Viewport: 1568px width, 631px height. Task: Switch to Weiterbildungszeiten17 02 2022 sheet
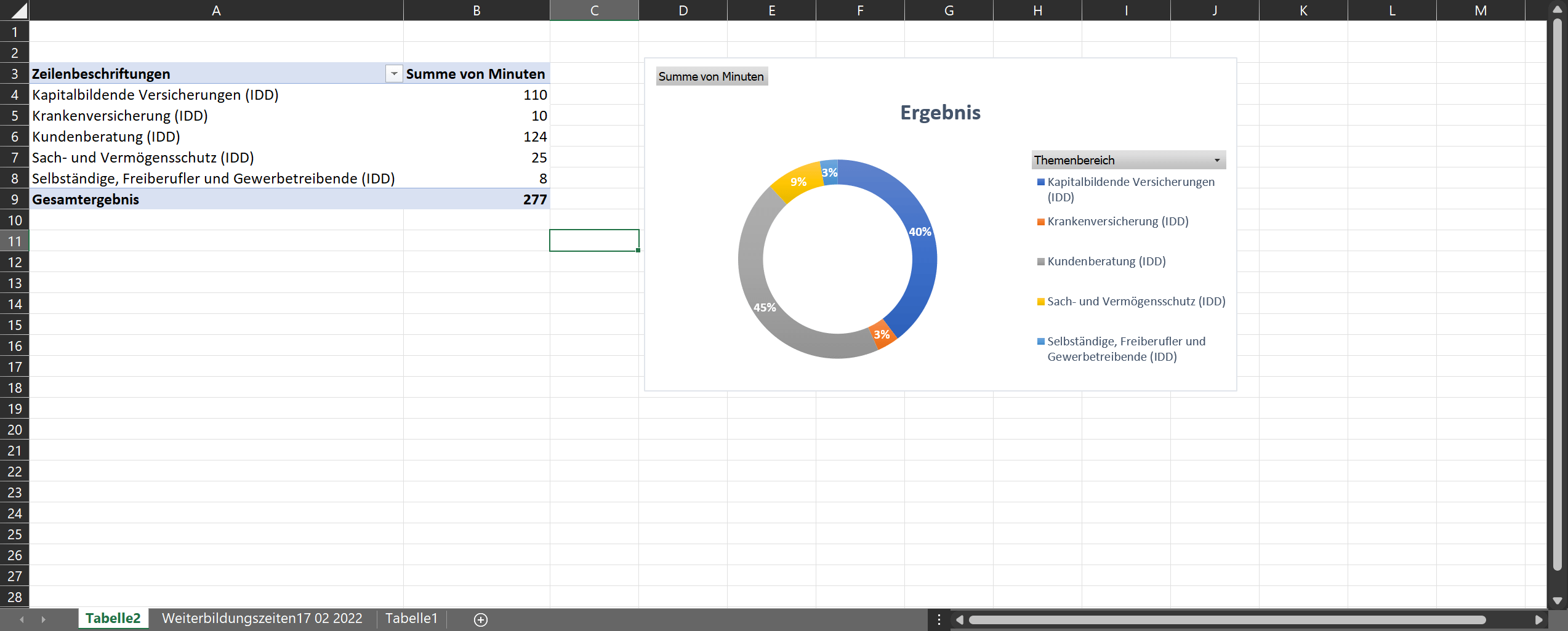point(262,618)
